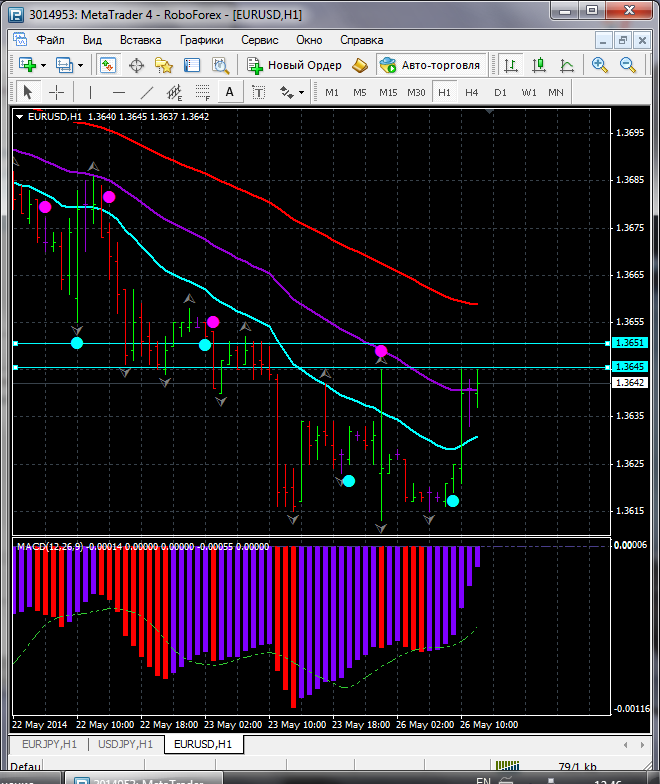Zoom out the chart with minus magnifier
This screenshot has width=660, height=784.
click(x=628, y=65)
